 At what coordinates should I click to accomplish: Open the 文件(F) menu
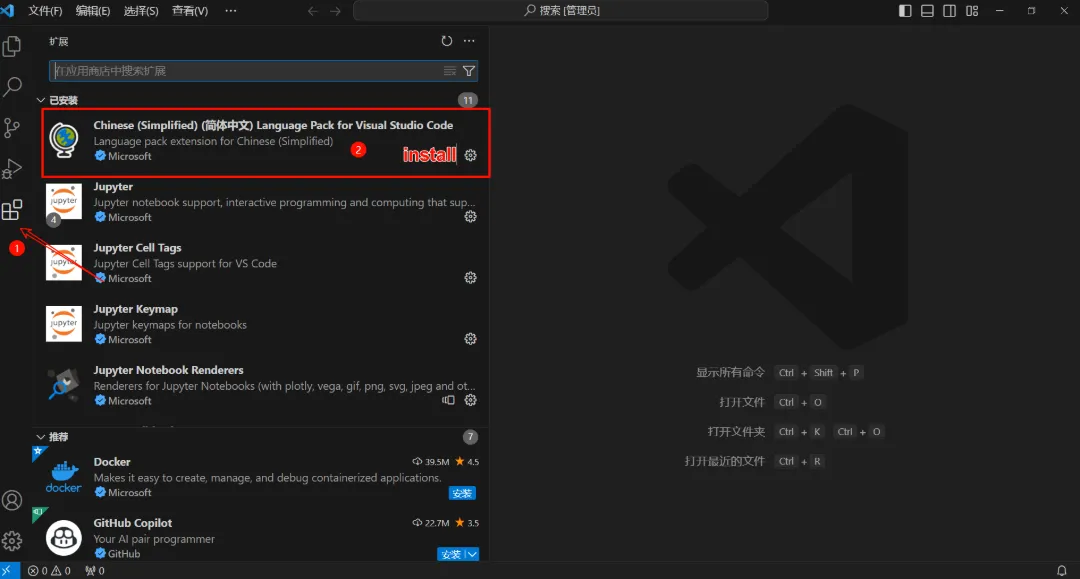click(45, 11)
